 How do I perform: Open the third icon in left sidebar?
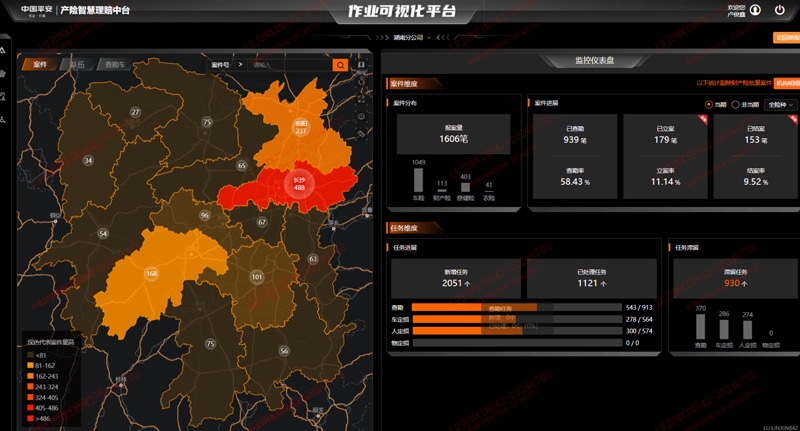3,97
